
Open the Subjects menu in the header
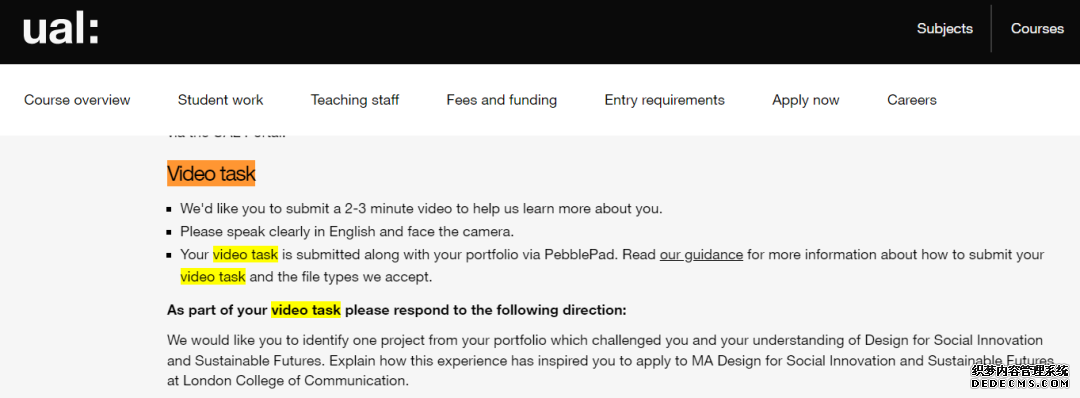pyautogui.click(x=944, y=29)
